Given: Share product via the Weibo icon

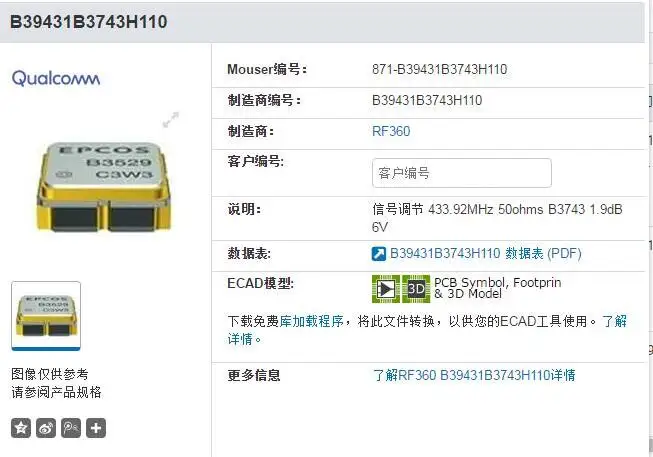Looking at the screenshot, I should pos(46,428).
